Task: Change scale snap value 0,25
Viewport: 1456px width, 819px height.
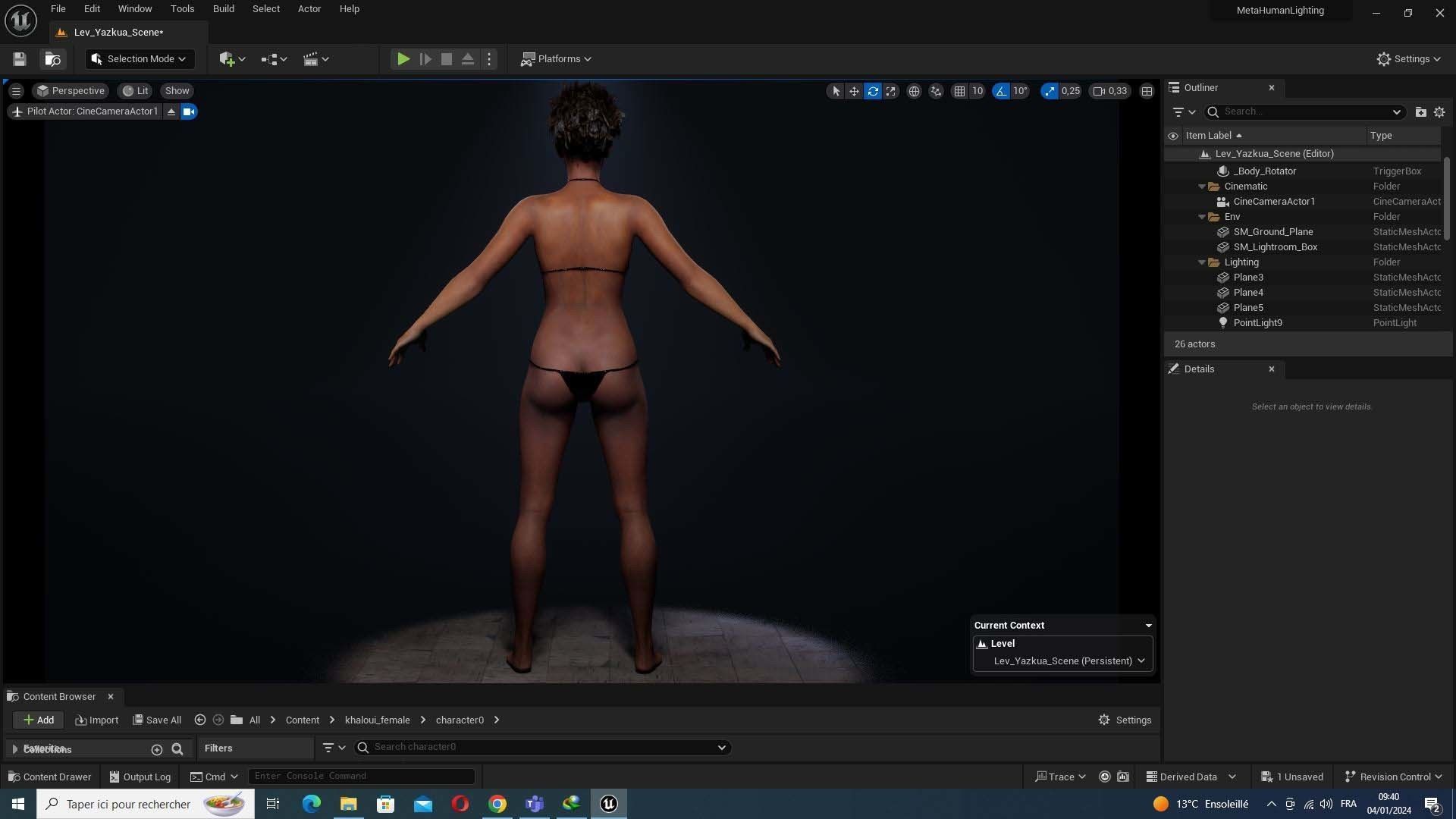Action: tap(1070, 91)
